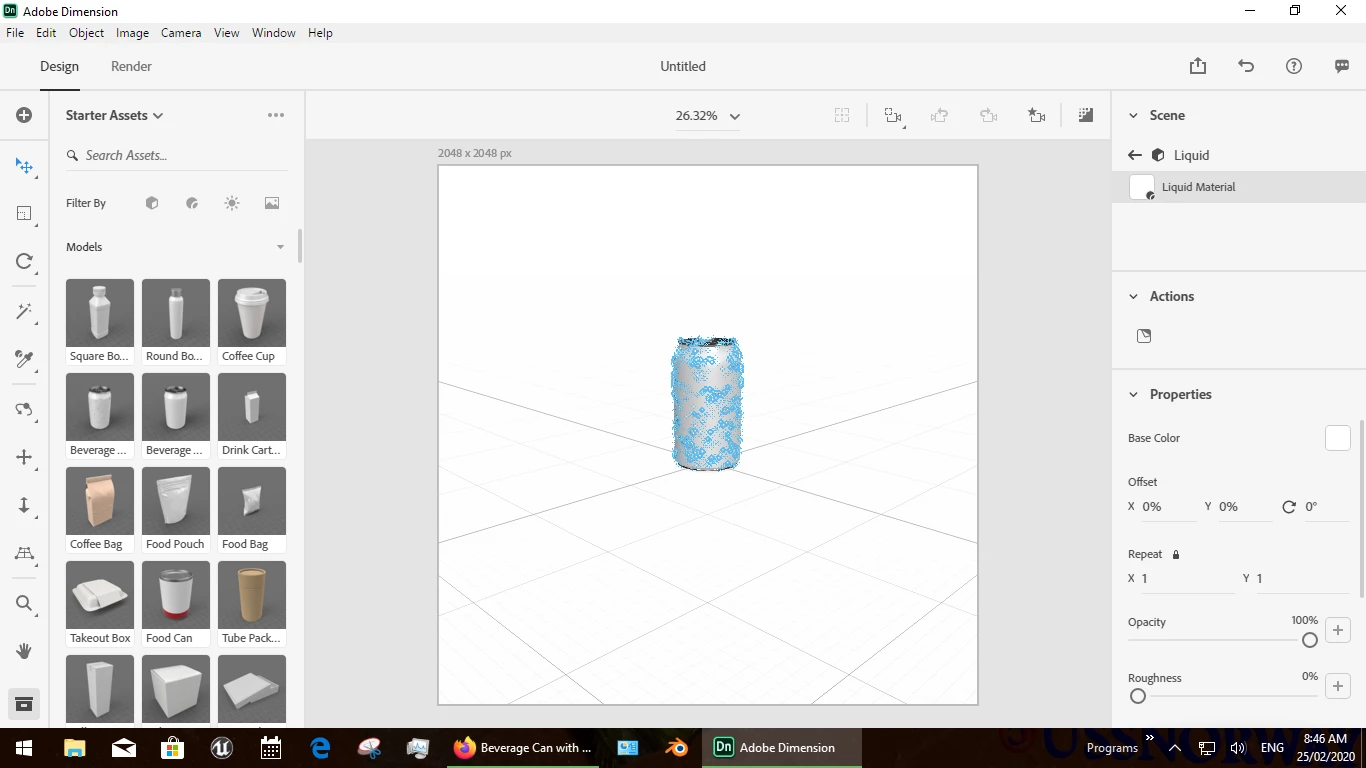Select the Hand tool
This screenshot has height=768, width=1366.
pos(24,651)
